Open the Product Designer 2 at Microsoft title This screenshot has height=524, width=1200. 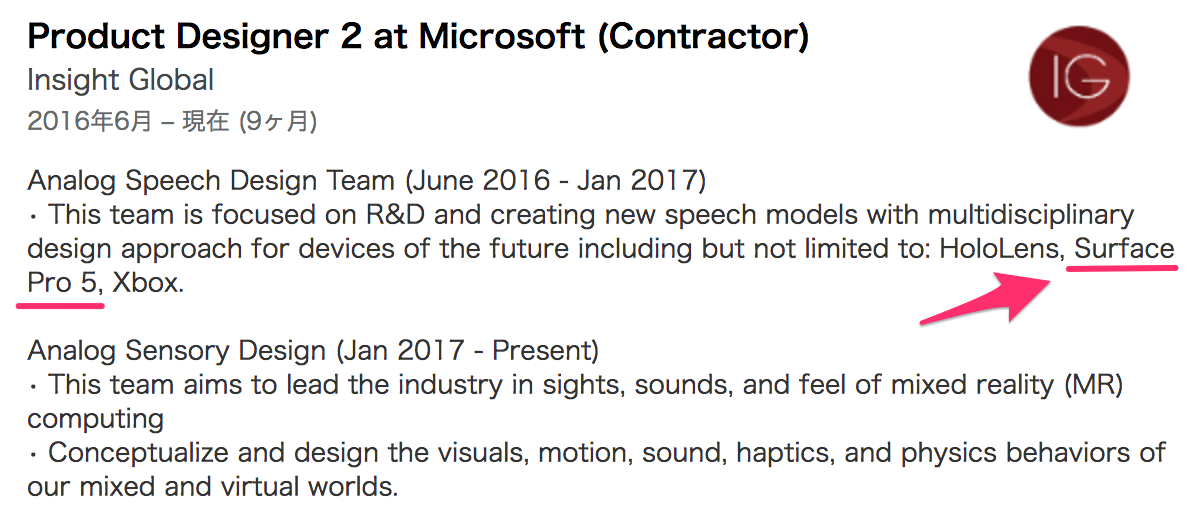click(419, 37)
